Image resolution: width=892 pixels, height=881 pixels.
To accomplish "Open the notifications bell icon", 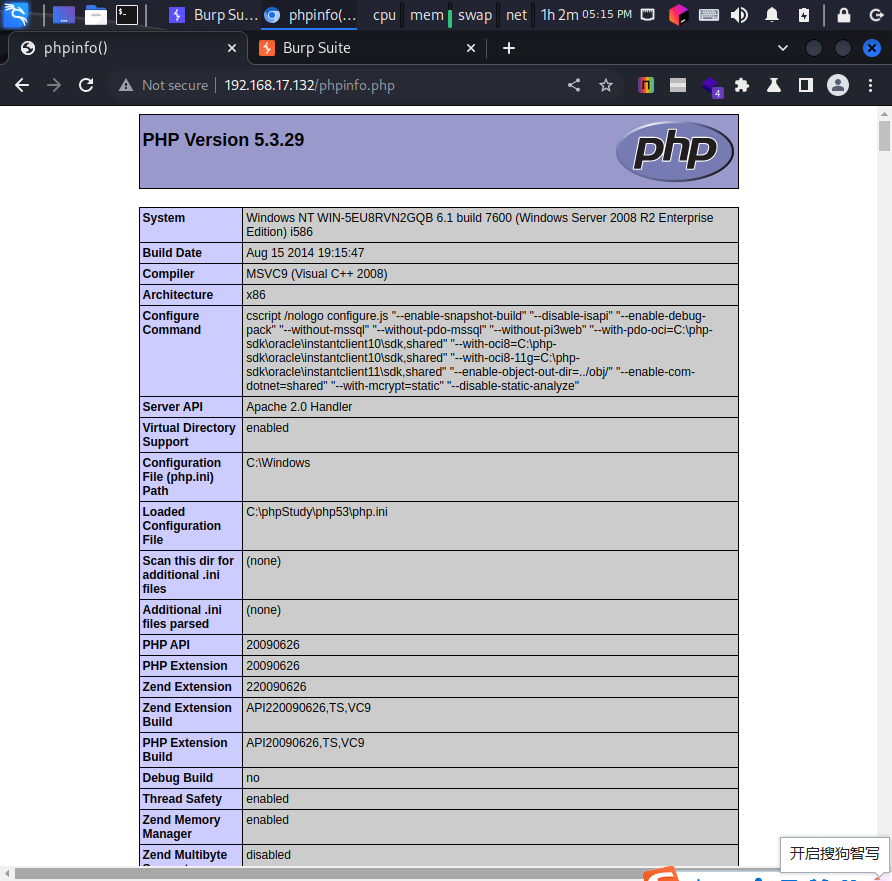I will click(772, 15).
